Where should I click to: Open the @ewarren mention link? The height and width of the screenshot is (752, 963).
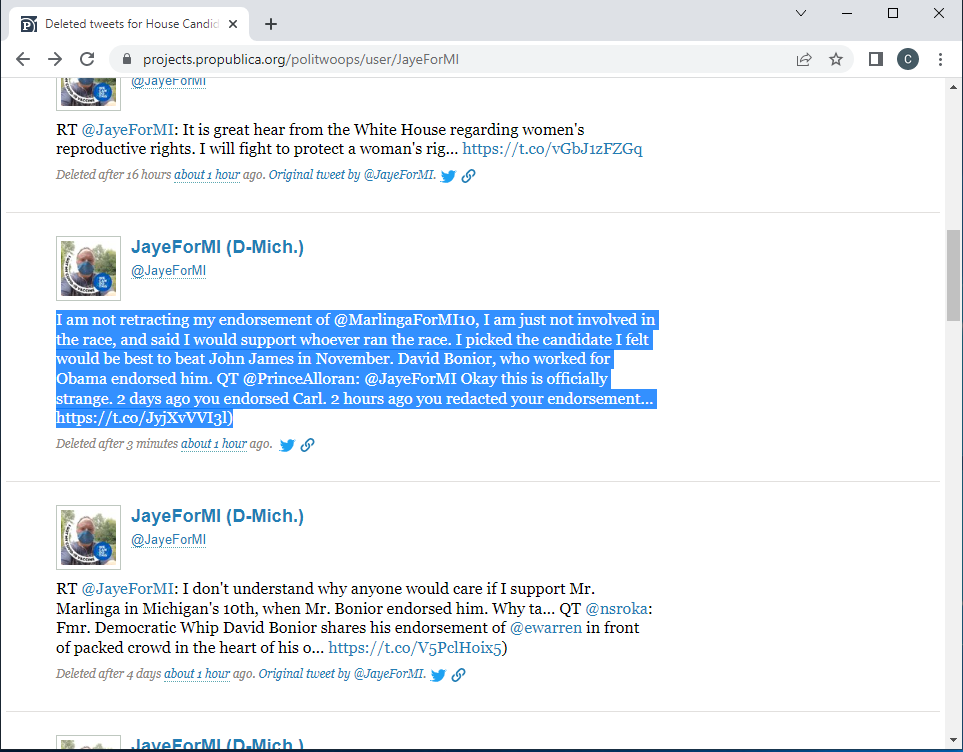pos(545,628)
